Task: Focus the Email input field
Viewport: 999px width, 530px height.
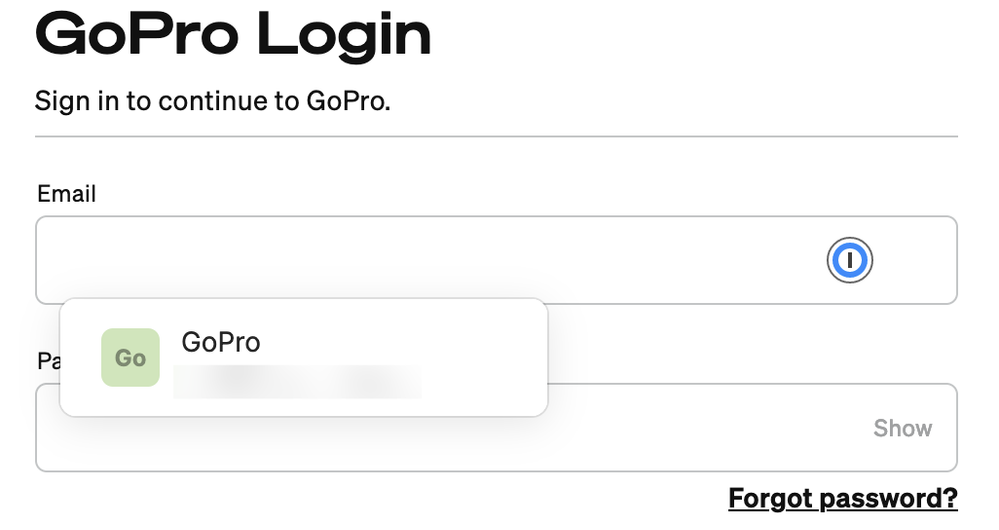Action: 496,260
